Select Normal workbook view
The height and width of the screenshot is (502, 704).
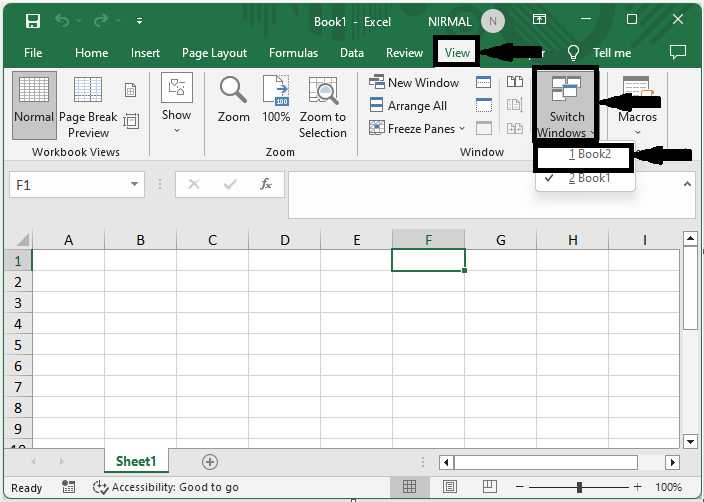[34, 105]
